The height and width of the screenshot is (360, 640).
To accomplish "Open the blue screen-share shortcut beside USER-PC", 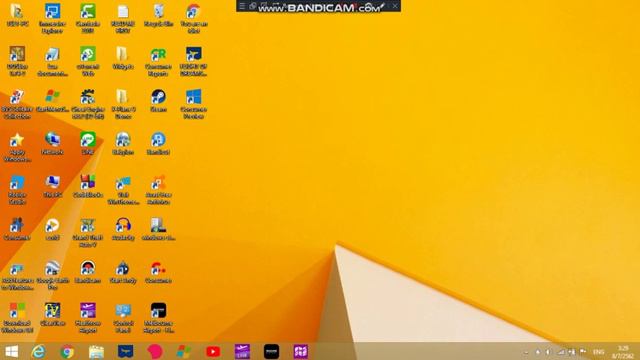I will point(52,12).
